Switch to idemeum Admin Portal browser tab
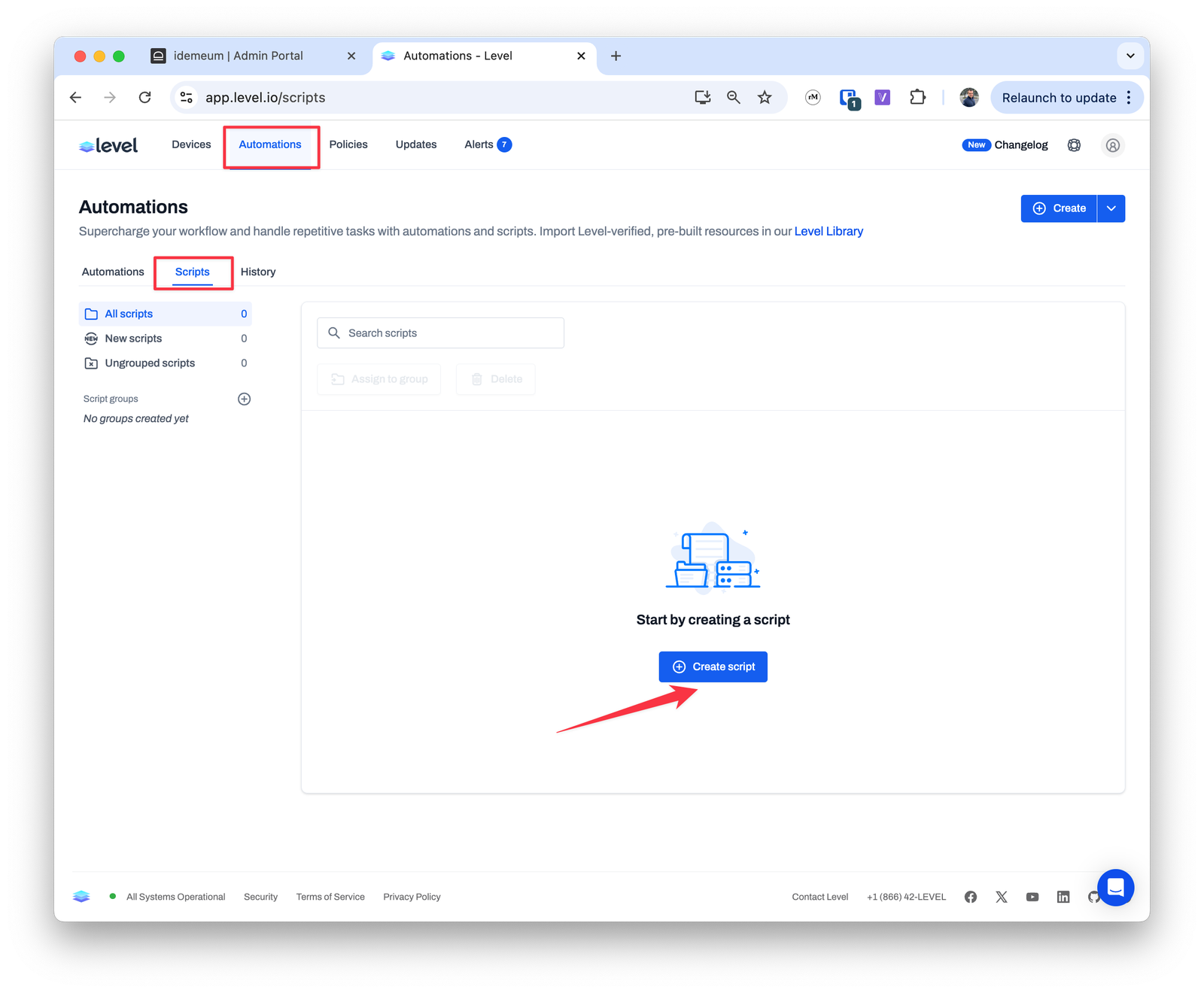Viewport: 1204px width, 993px height. point(238,56)
